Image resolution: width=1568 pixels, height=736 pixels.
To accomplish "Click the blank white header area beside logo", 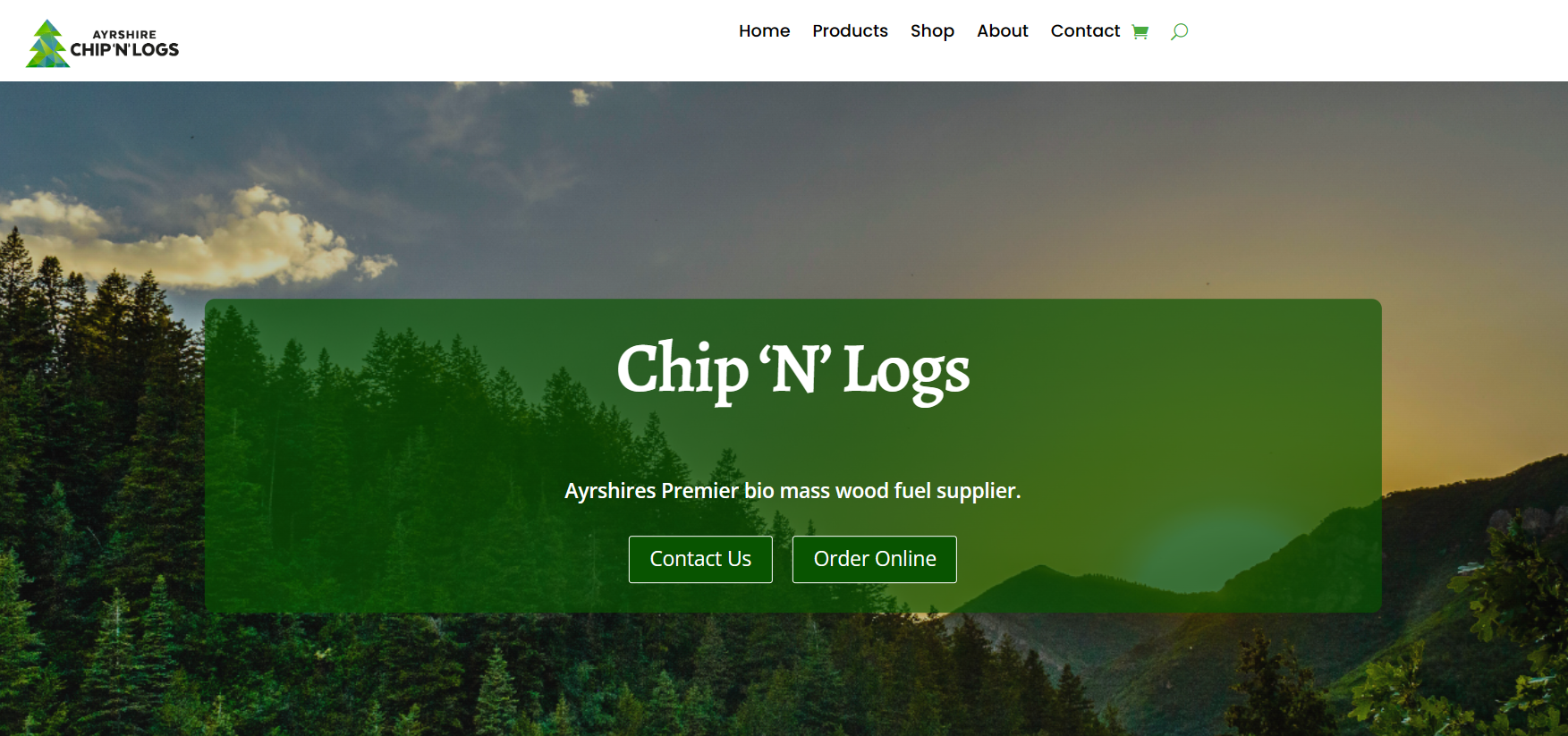I will (x=447, y=40).
